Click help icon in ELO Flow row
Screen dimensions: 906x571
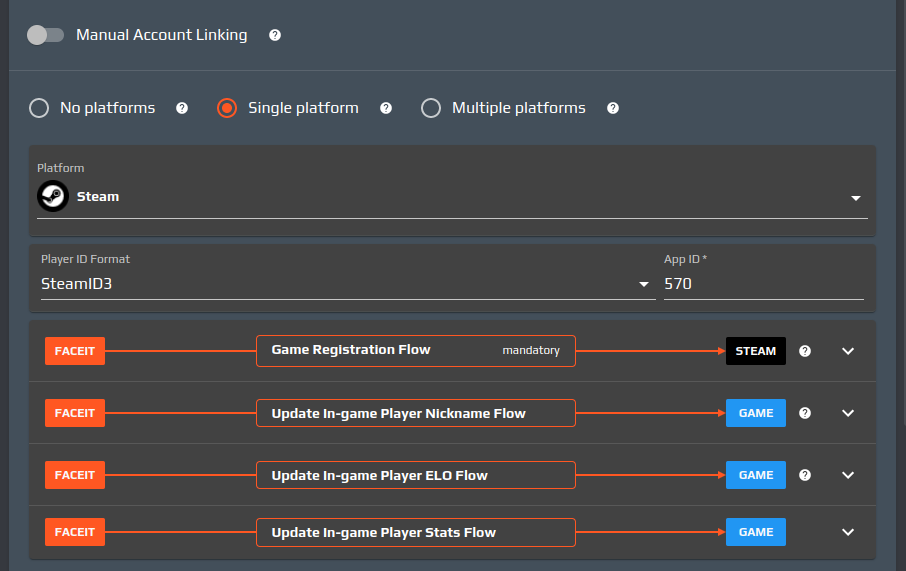[805, 475]
